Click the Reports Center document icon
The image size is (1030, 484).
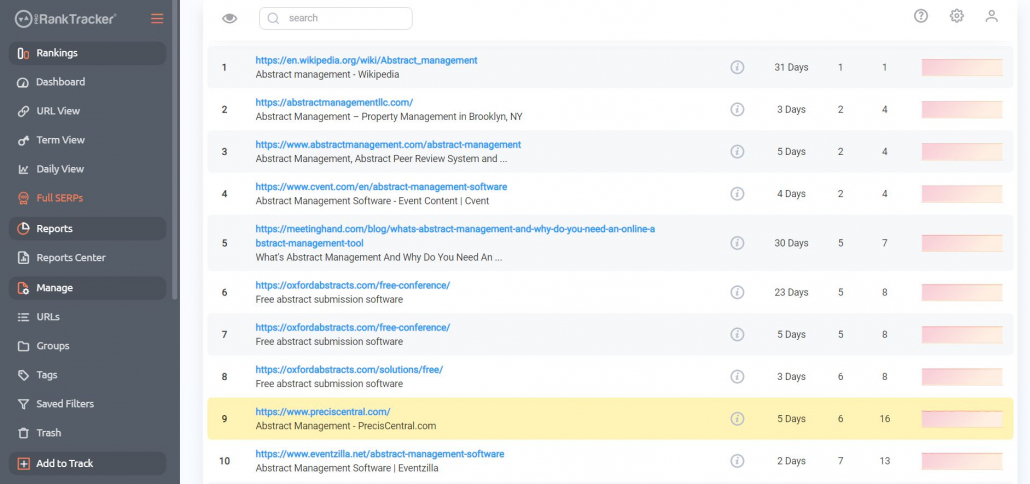[x=24, y=257]
